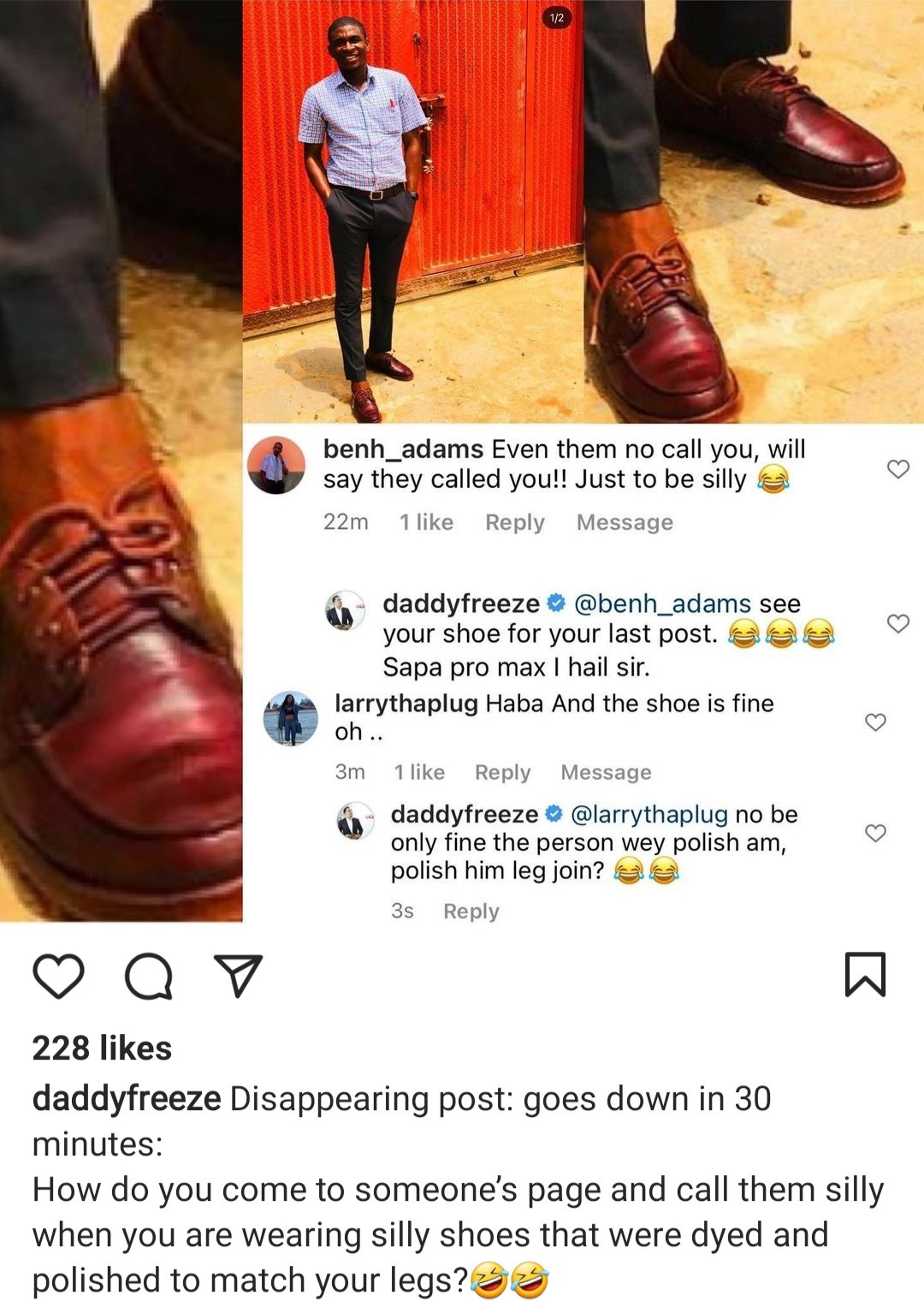Screen dimensions: 924x1313
Task: Reply to daddyfreeze's 3s-old comment
Action: coord(471,912)
